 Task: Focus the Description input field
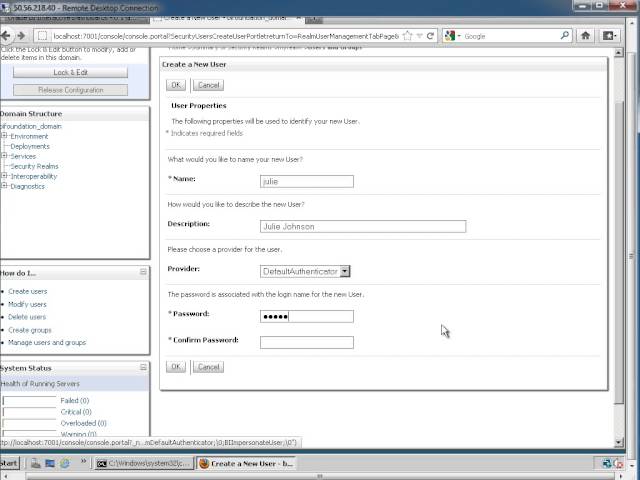click(x=363, y=226)
